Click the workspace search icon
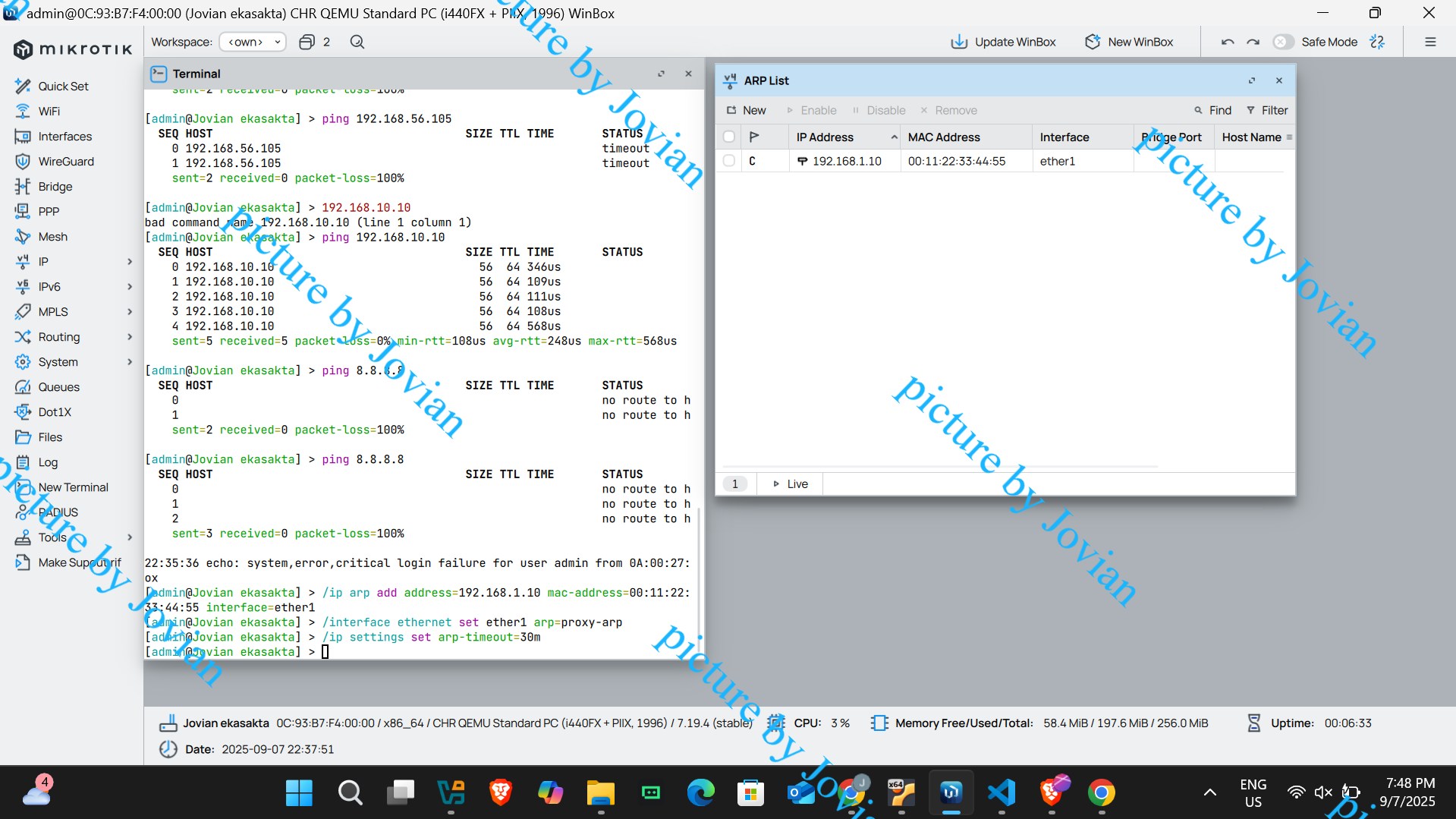 (x=357, y=42)
